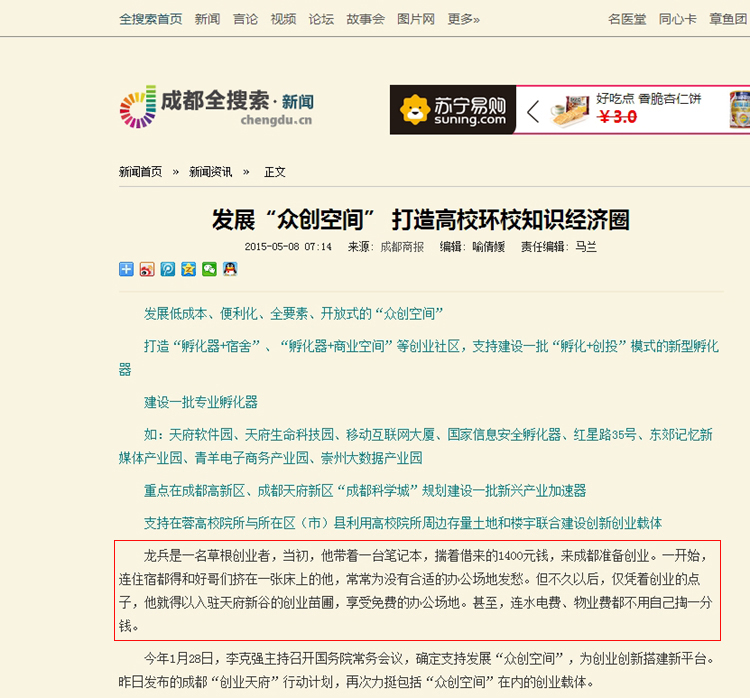Share article to Tencent Weibo
The image size is (750, 698).
pos(168,269)
